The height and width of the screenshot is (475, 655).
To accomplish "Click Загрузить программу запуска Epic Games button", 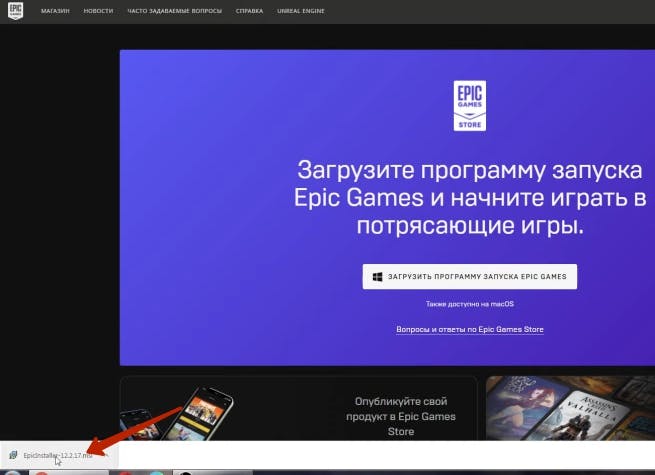I will [470, 277].
